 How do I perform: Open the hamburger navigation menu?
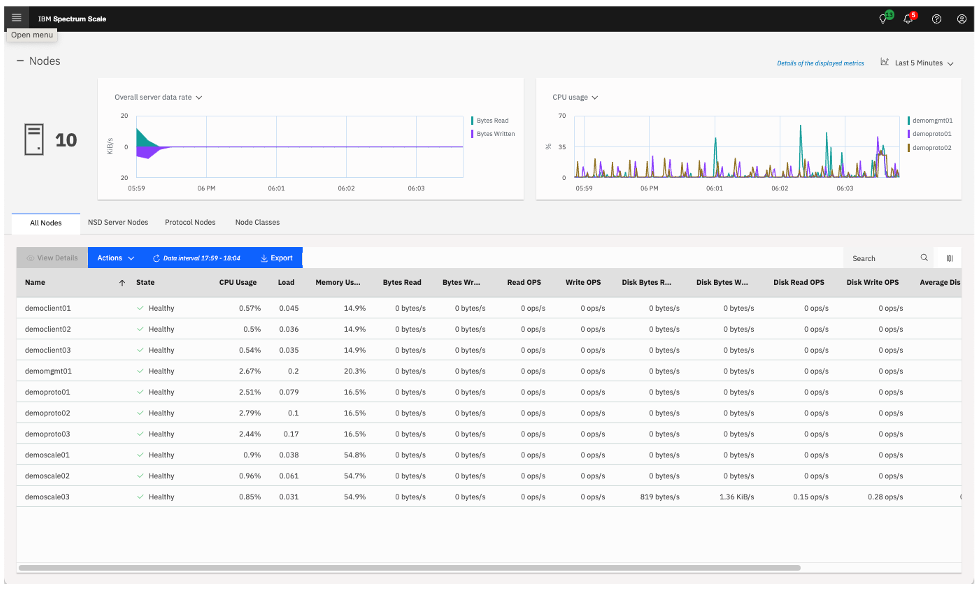coord(16,18)
